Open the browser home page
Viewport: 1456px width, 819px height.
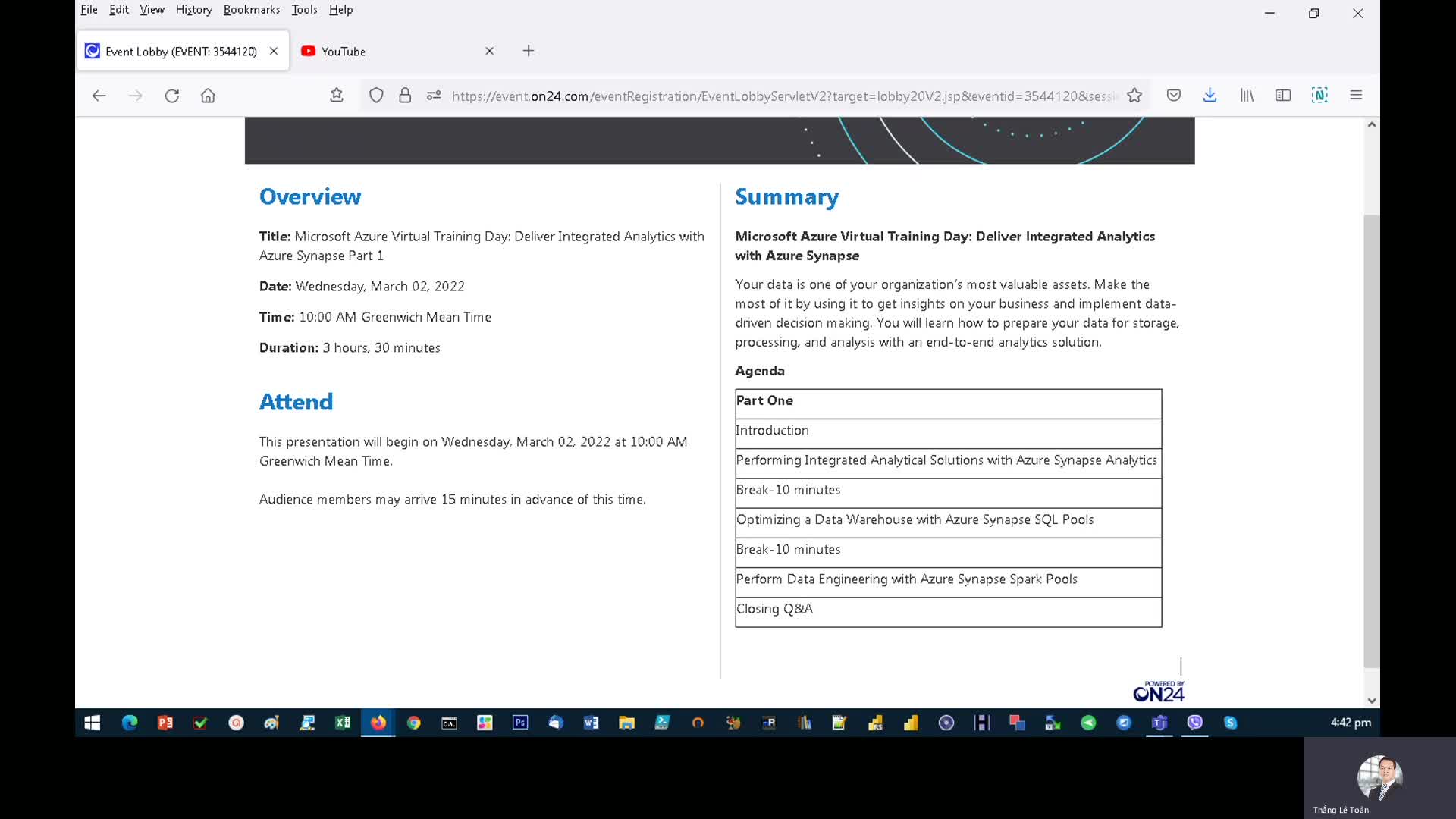pos(208,96)
